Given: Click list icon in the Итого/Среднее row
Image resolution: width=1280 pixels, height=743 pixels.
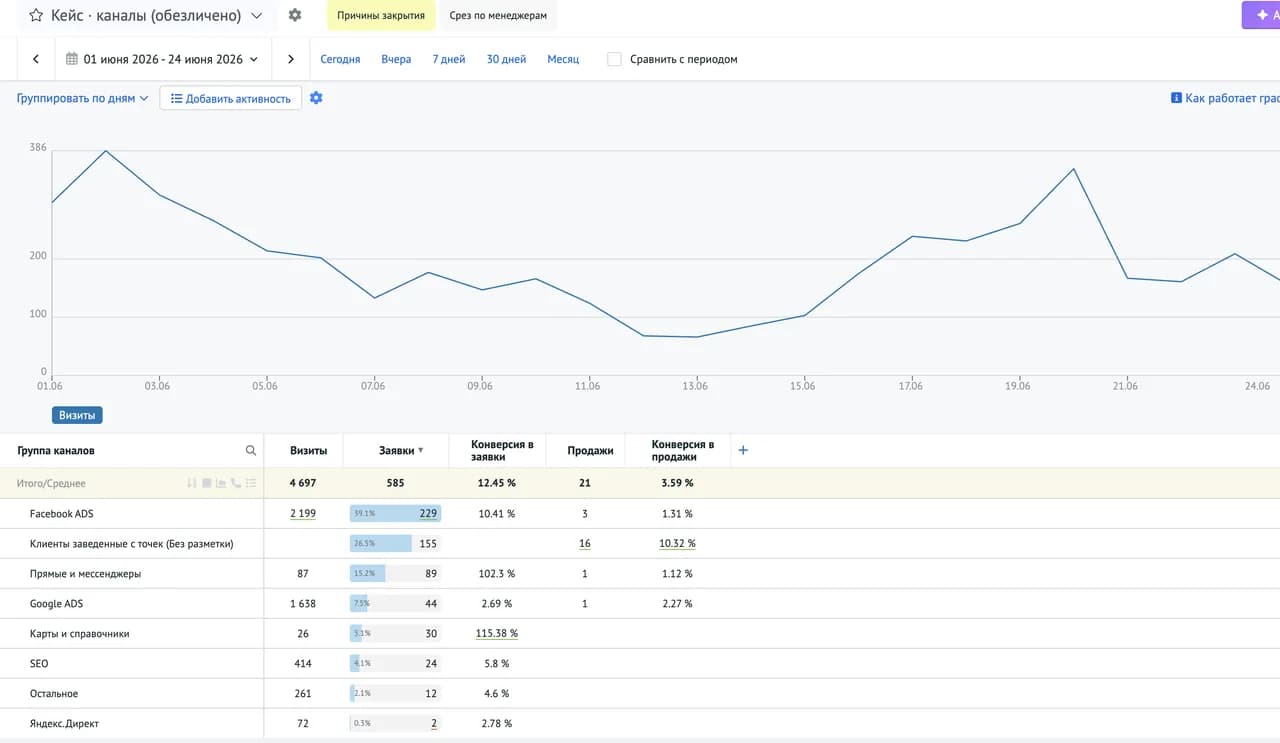Looking at the screenshot, I should (x=251, y=483).
